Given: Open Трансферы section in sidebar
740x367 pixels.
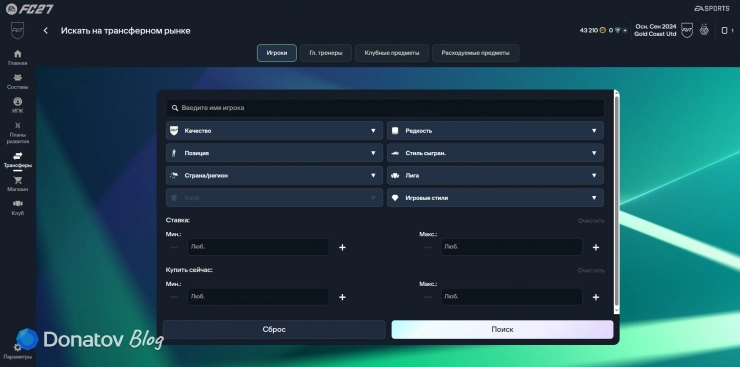Looking at the screenshot, I should (17, 160).
